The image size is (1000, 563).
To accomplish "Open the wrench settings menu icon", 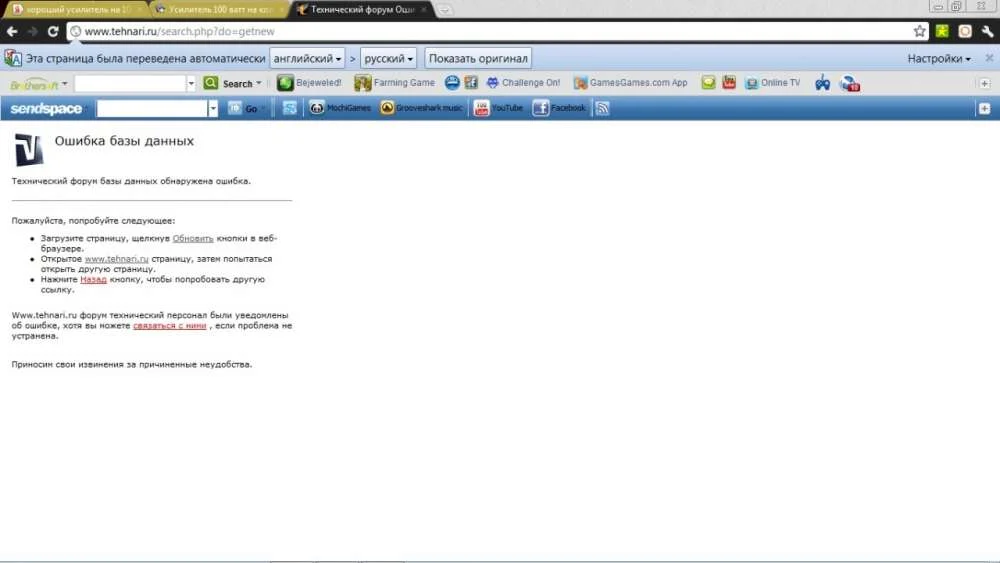I will tap(988, 31).
